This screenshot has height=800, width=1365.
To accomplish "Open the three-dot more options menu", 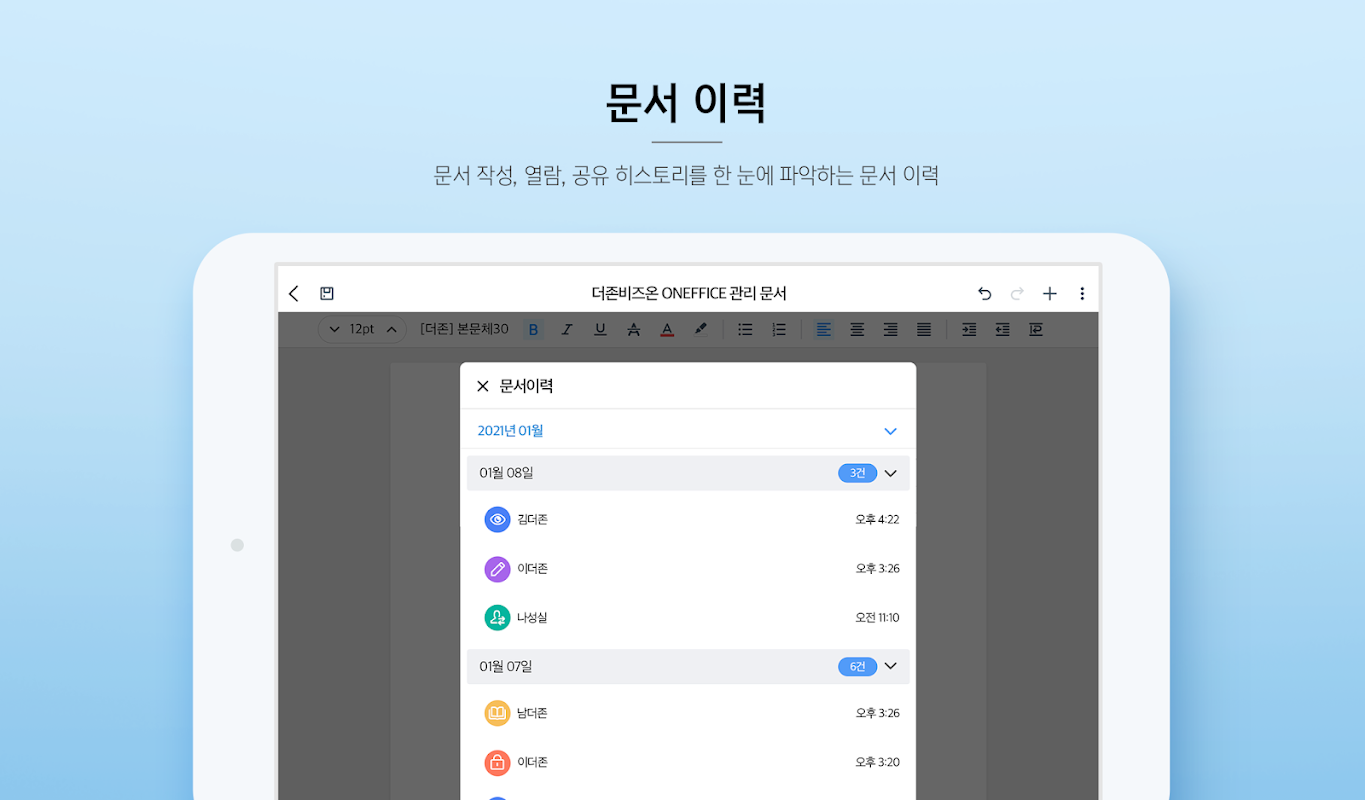I will click(1082, 294).
